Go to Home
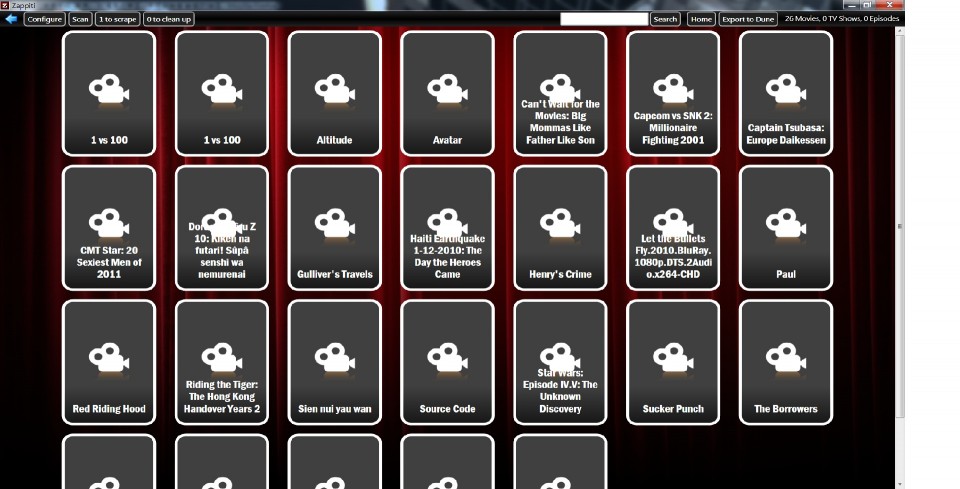This screenshot has width=960, height=489. (x=701, y=19)
